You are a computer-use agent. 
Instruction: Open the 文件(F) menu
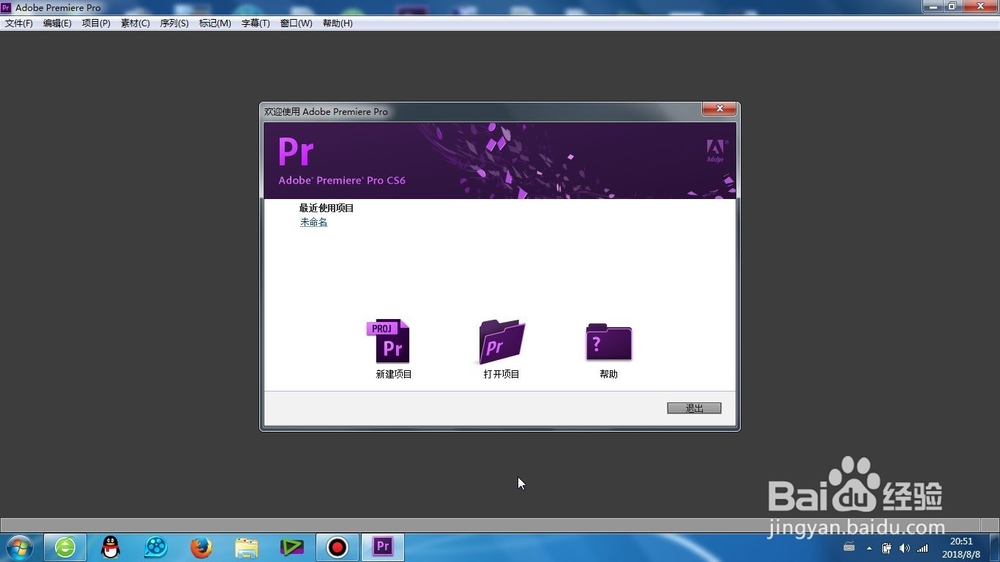click(x=18, y=23)
